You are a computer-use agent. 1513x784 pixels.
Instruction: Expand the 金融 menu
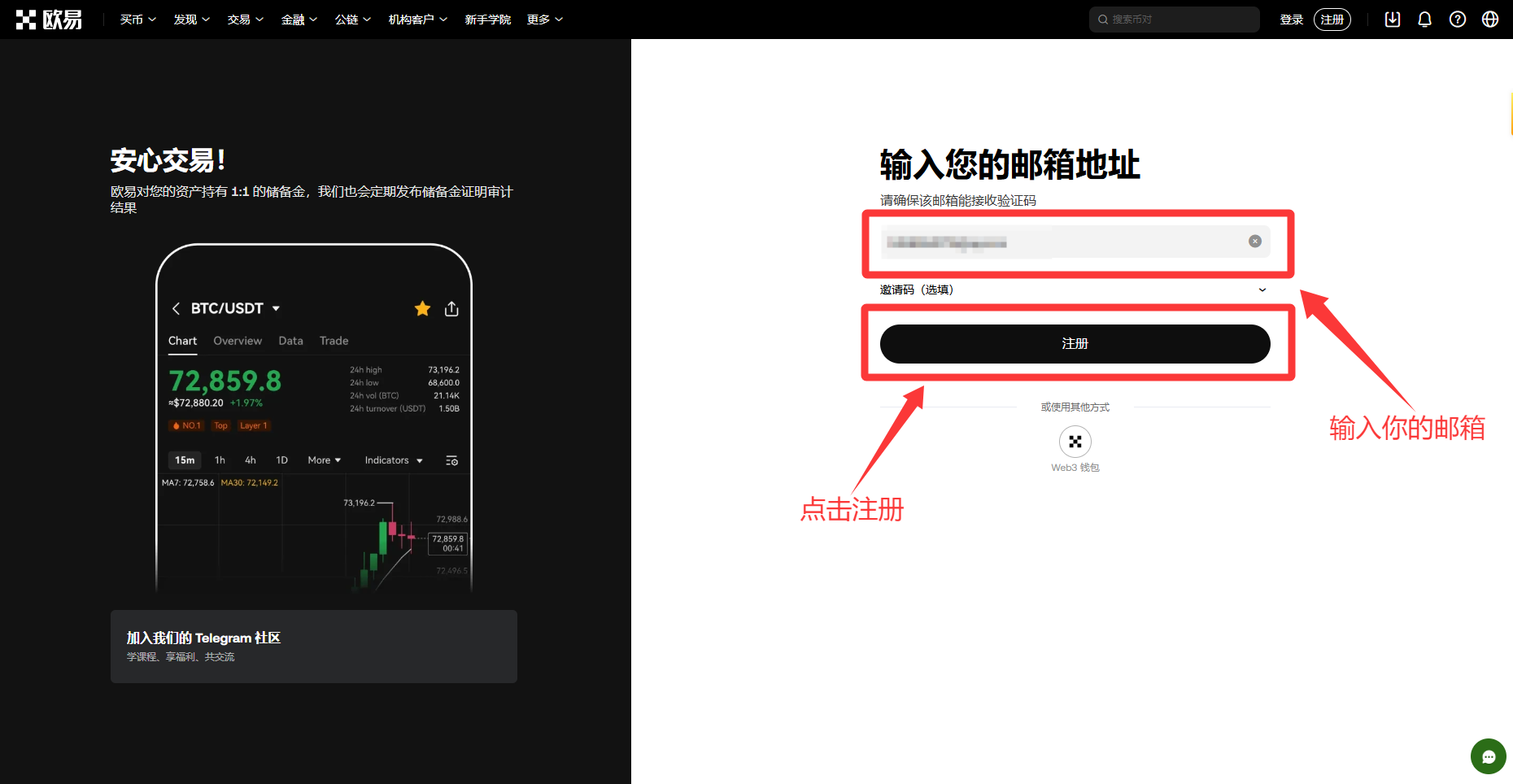299,20
